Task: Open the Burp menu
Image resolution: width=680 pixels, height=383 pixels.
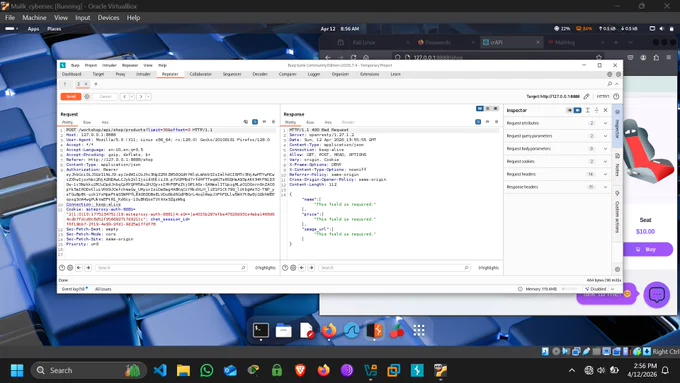Action: 75,65
